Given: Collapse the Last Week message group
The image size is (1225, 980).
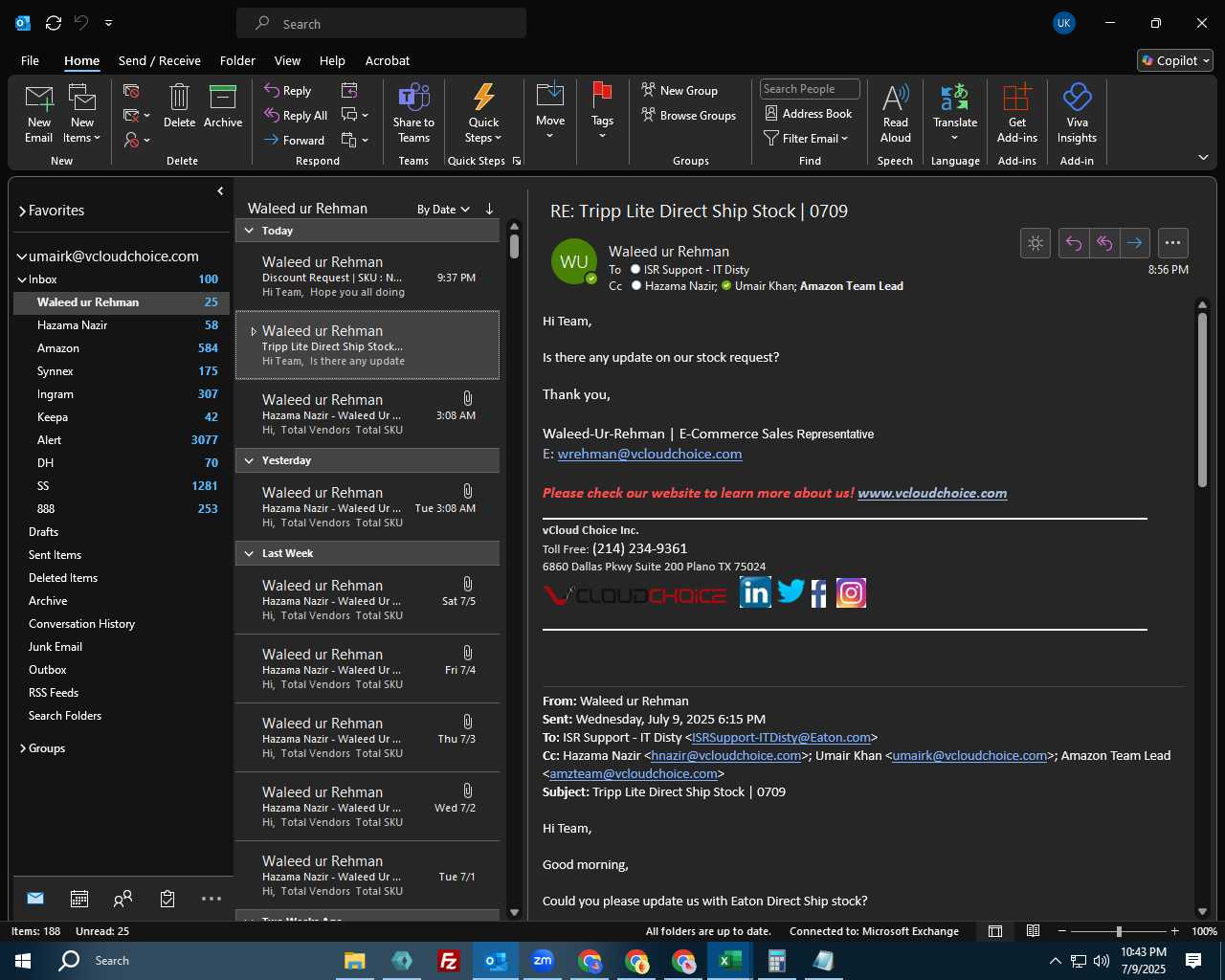Looking at the screenshot, I should [249, 553].
